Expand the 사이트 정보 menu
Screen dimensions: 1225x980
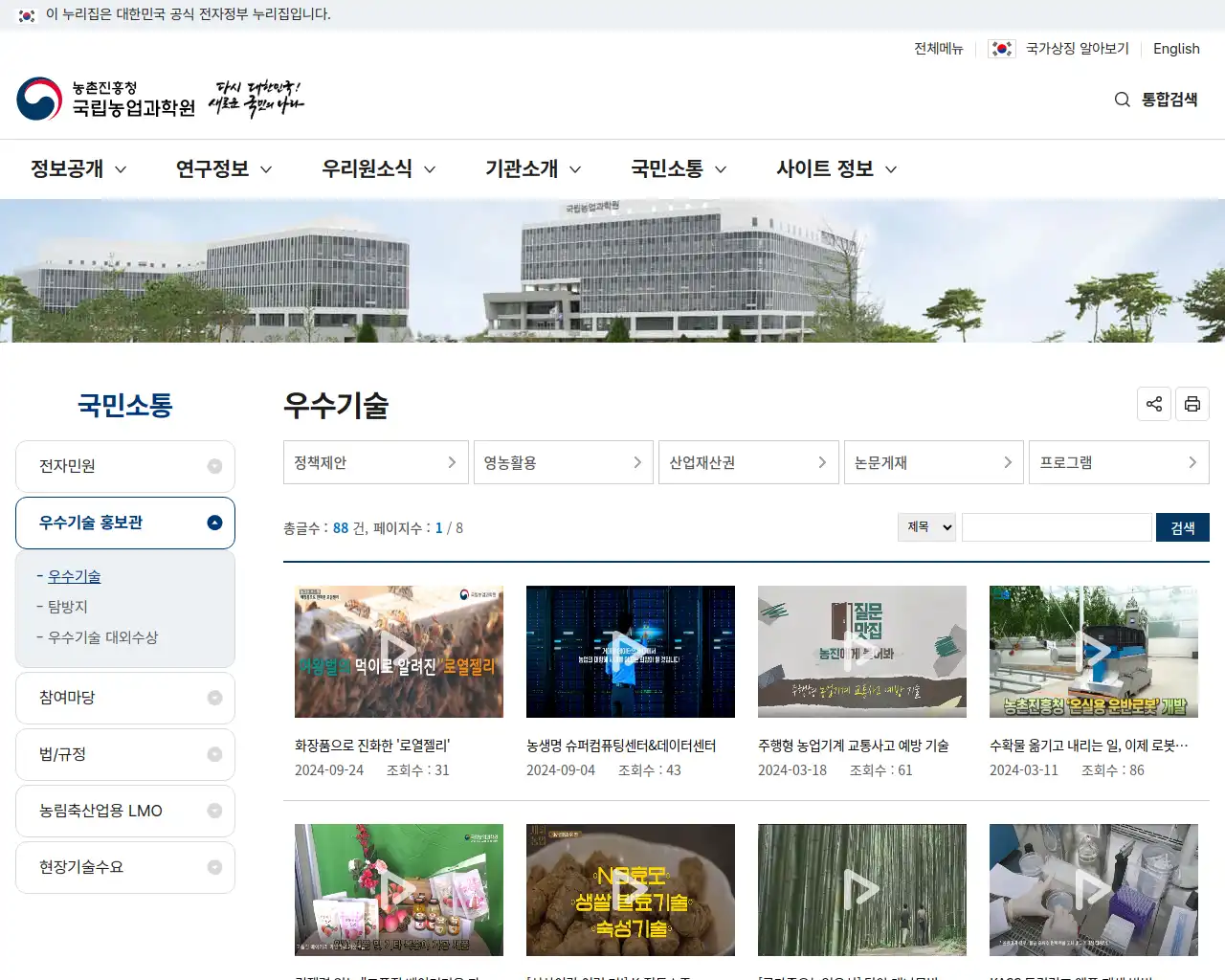837,169
